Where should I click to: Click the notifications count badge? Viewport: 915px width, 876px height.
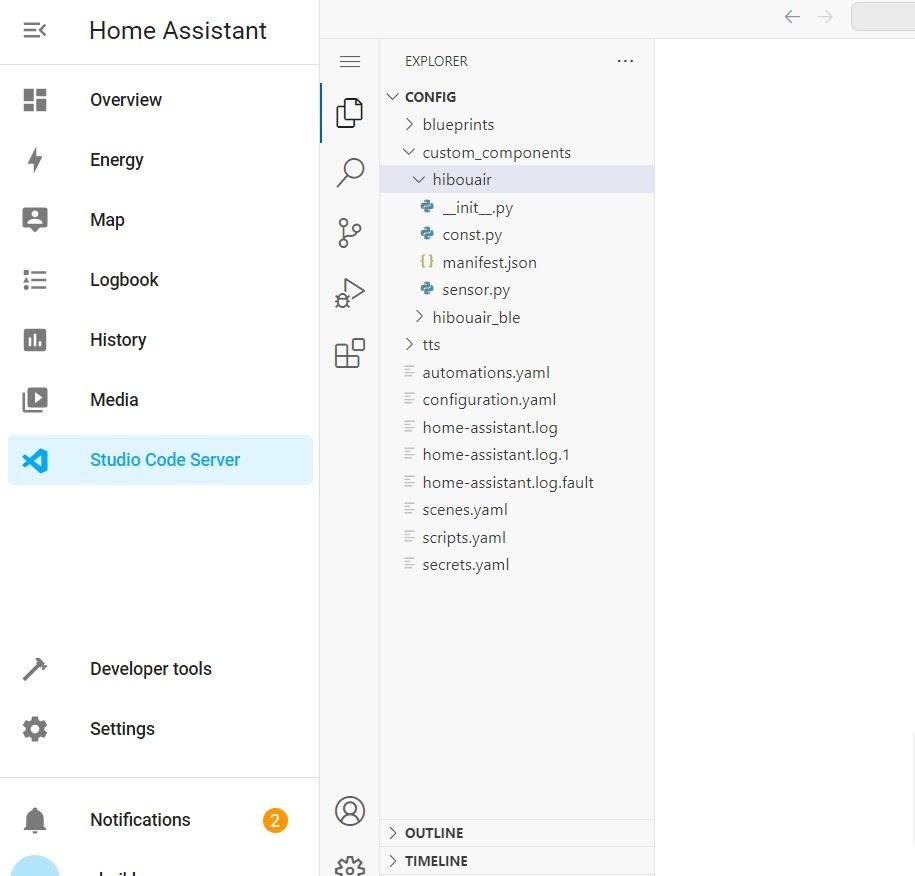coord(275,820)
